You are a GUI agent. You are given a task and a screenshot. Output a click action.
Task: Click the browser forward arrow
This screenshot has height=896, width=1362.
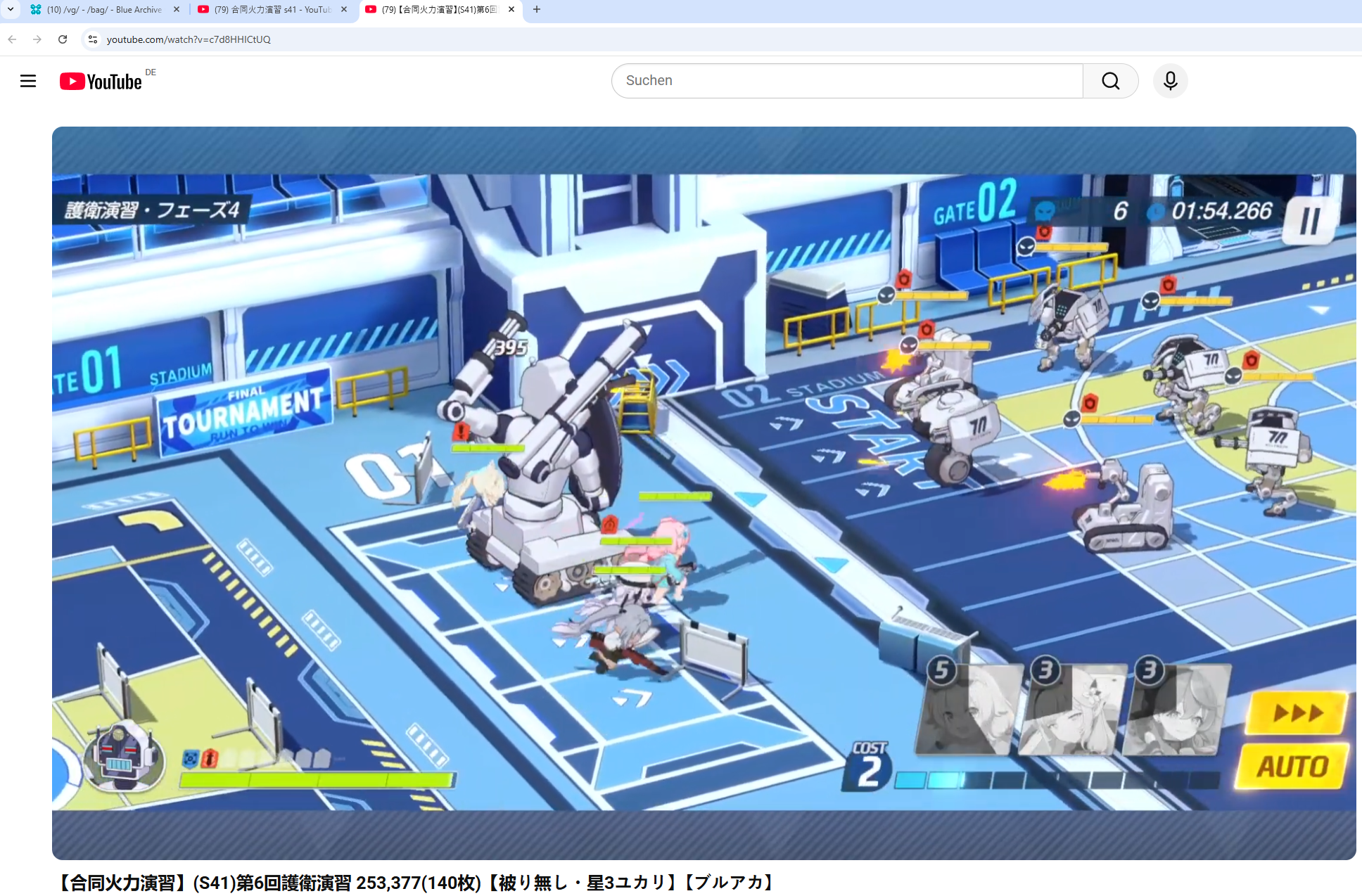point(37,39)
